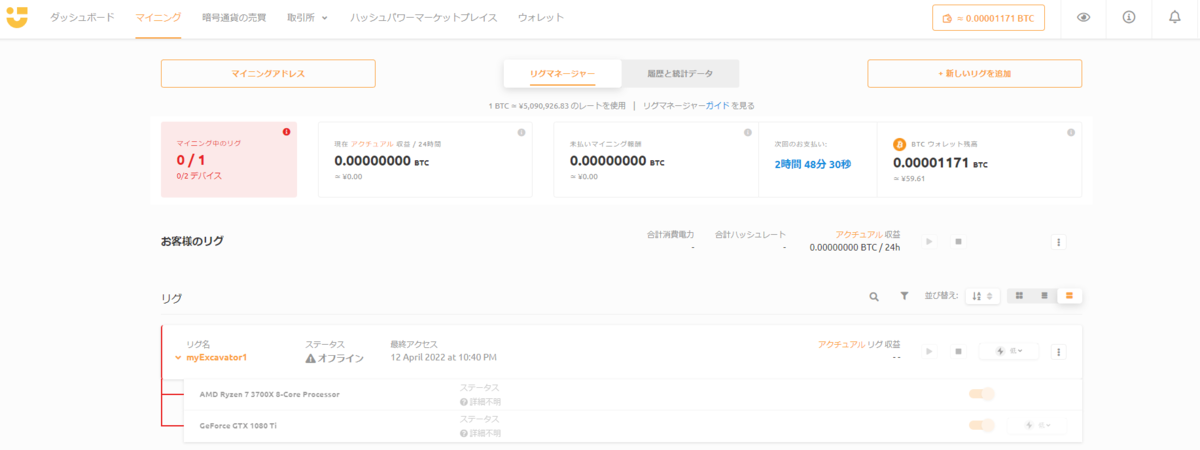Click the マイニングアドレス button

268,74
